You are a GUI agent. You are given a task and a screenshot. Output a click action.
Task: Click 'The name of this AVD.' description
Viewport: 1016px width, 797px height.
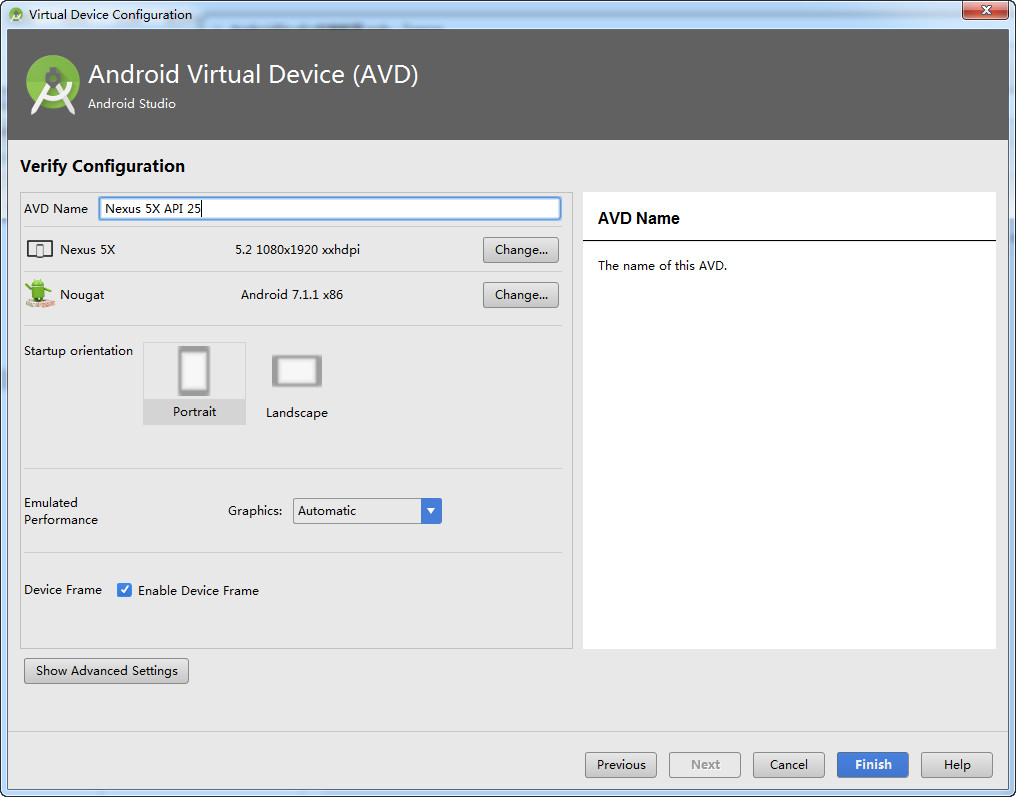tap(662, 266)
